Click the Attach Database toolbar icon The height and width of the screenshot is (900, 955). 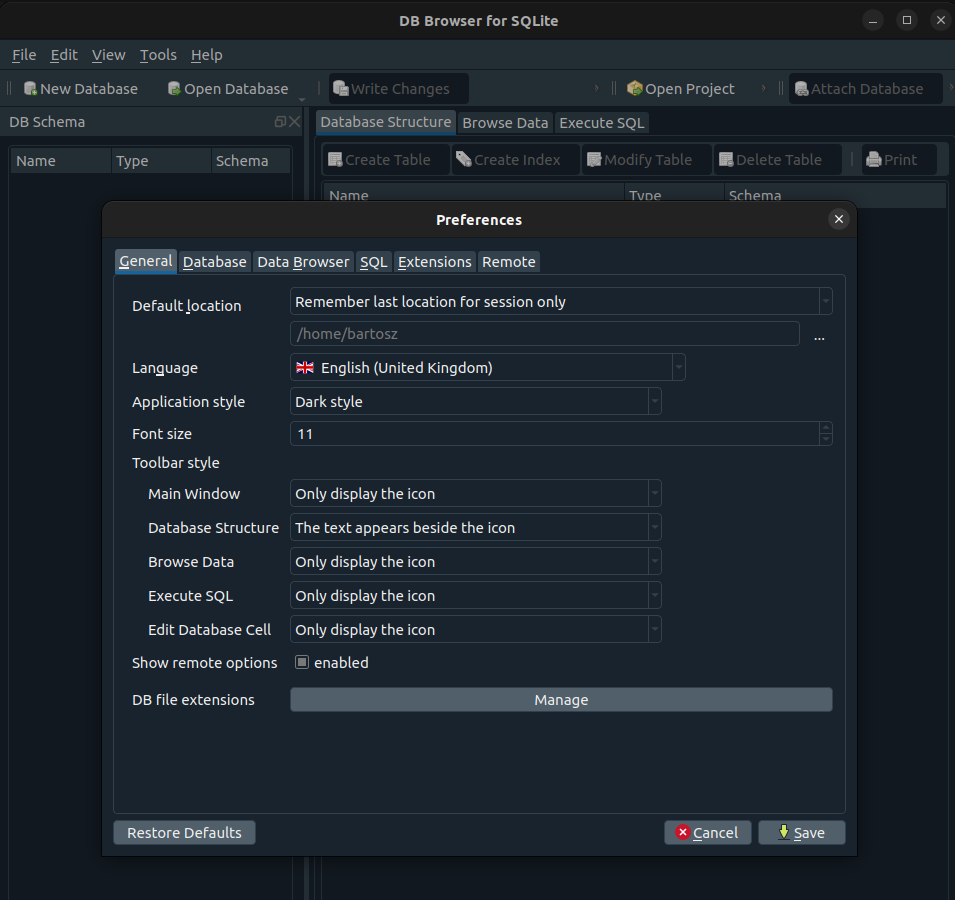(802, 89)
